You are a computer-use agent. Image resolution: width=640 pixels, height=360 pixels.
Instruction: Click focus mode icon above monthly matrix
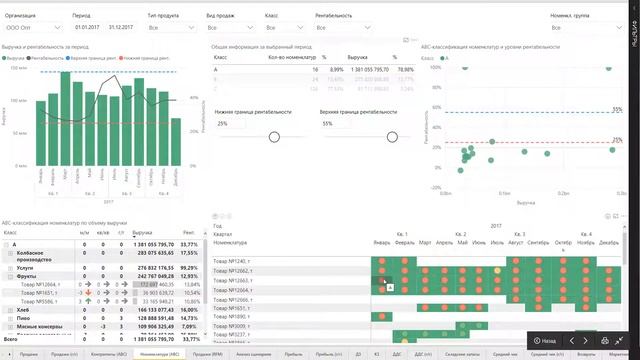[616, 216]
